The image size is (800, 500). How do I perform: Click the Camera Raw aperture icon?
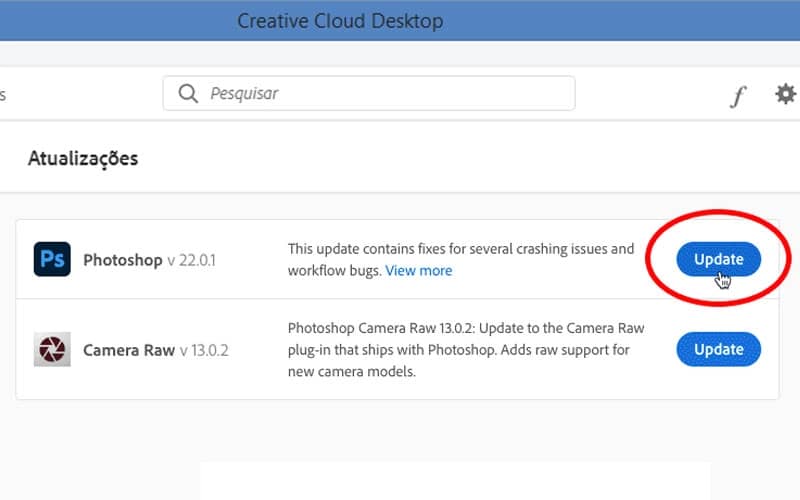pos(52,349)
